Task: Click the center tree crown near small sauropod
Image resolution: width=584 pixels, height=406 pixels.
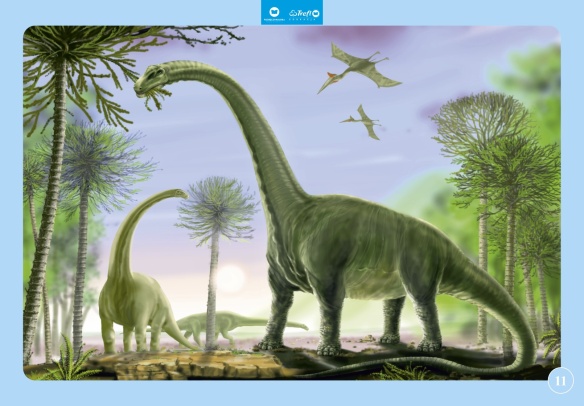Action: click(217, 209)
